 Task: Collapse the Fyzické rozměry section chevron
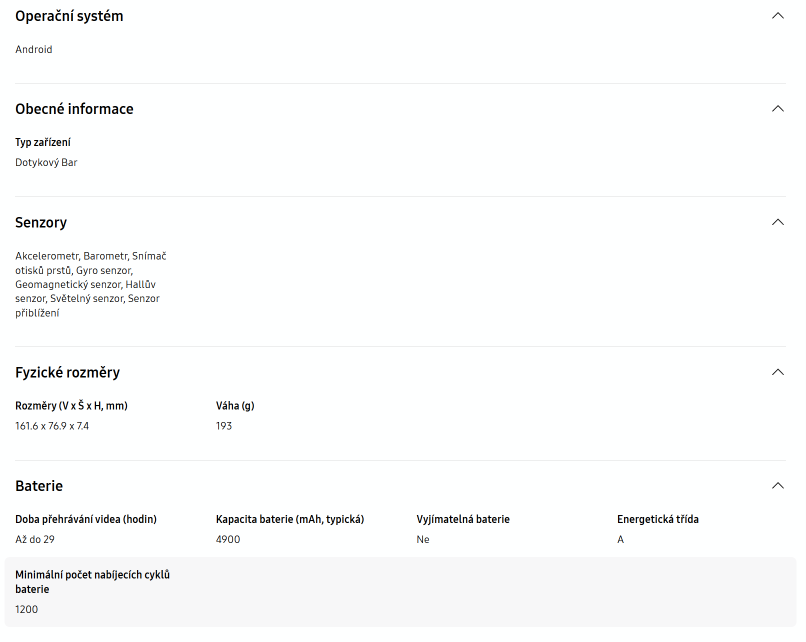[x=778, y=372]
